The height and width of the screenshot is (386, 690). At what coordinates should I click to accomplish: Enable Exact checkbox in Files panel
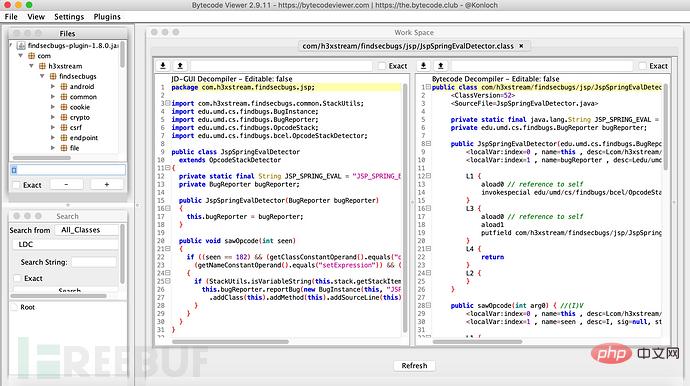[x=16, y=185]
